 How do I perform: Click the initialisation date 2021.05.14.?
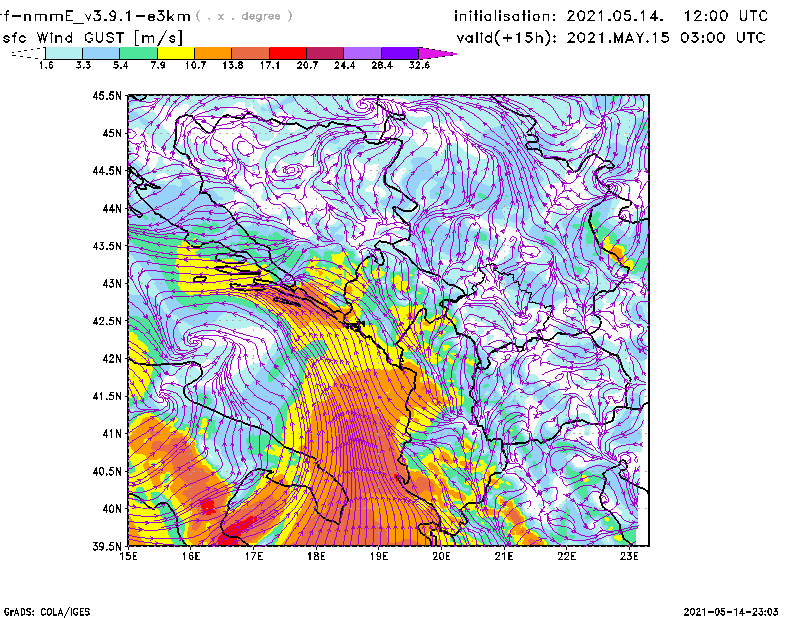(615, 16)
